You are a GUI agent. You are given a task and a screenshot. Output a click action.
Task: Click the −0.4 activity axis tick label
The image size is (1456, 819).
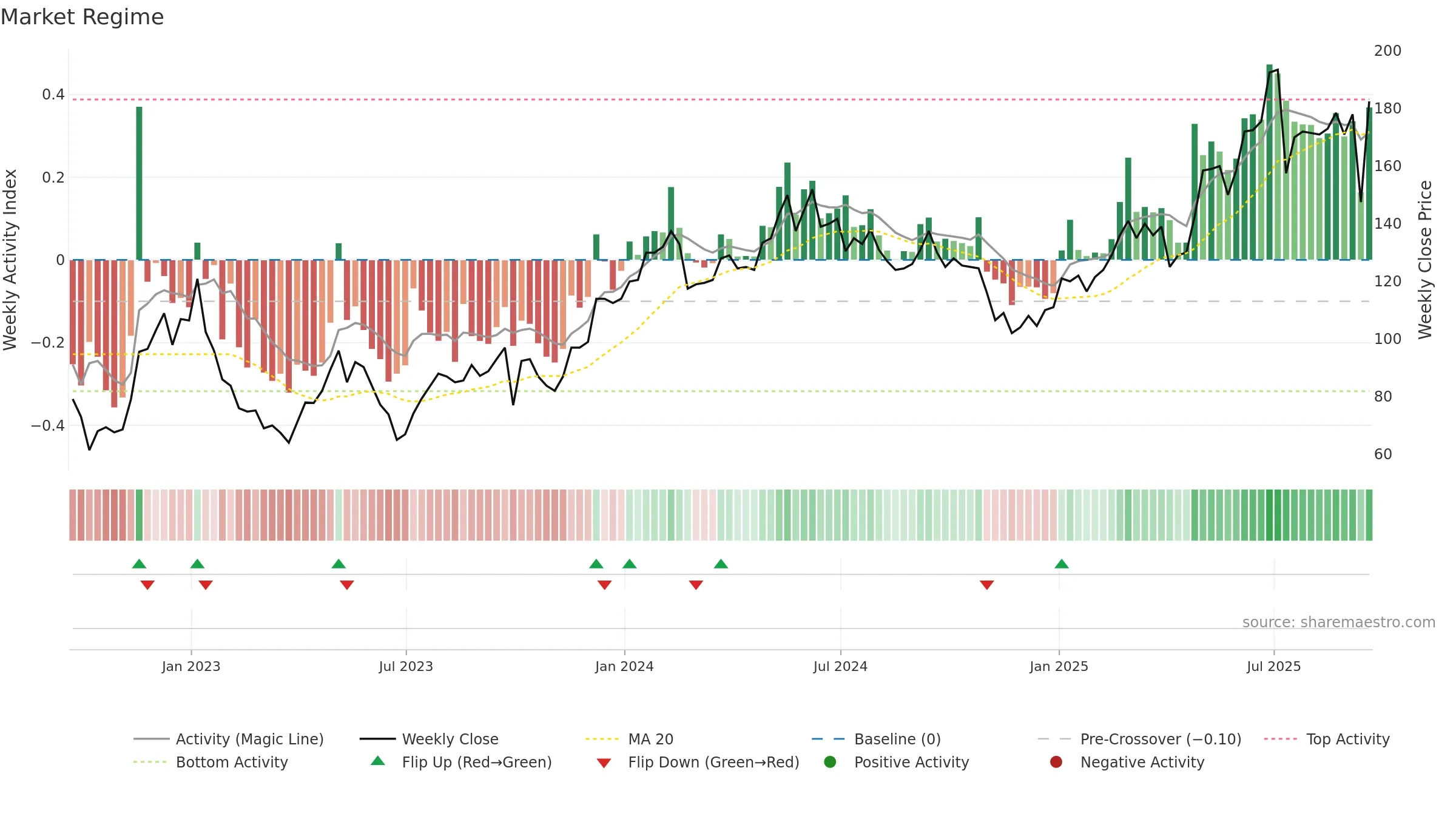(x=47, y=425)
